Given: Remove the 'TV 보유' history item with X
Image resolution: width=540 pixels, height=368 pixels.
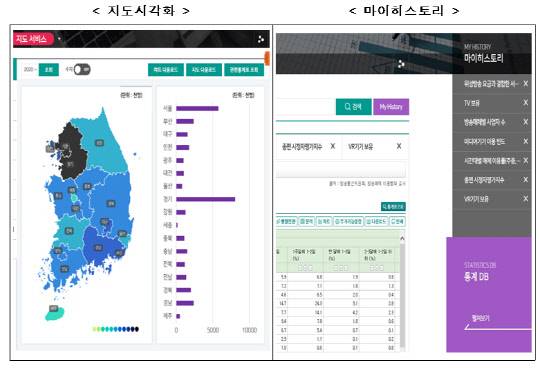Looking at the screenshot, I should coord(526,103).
